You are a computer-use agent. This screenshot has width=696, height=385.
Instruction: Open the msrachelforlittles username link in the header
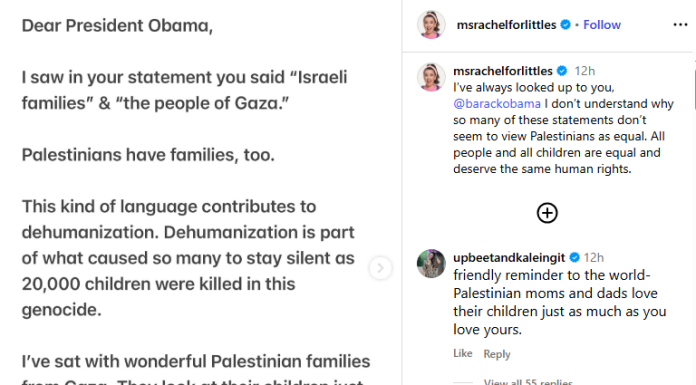pos(506,25)
